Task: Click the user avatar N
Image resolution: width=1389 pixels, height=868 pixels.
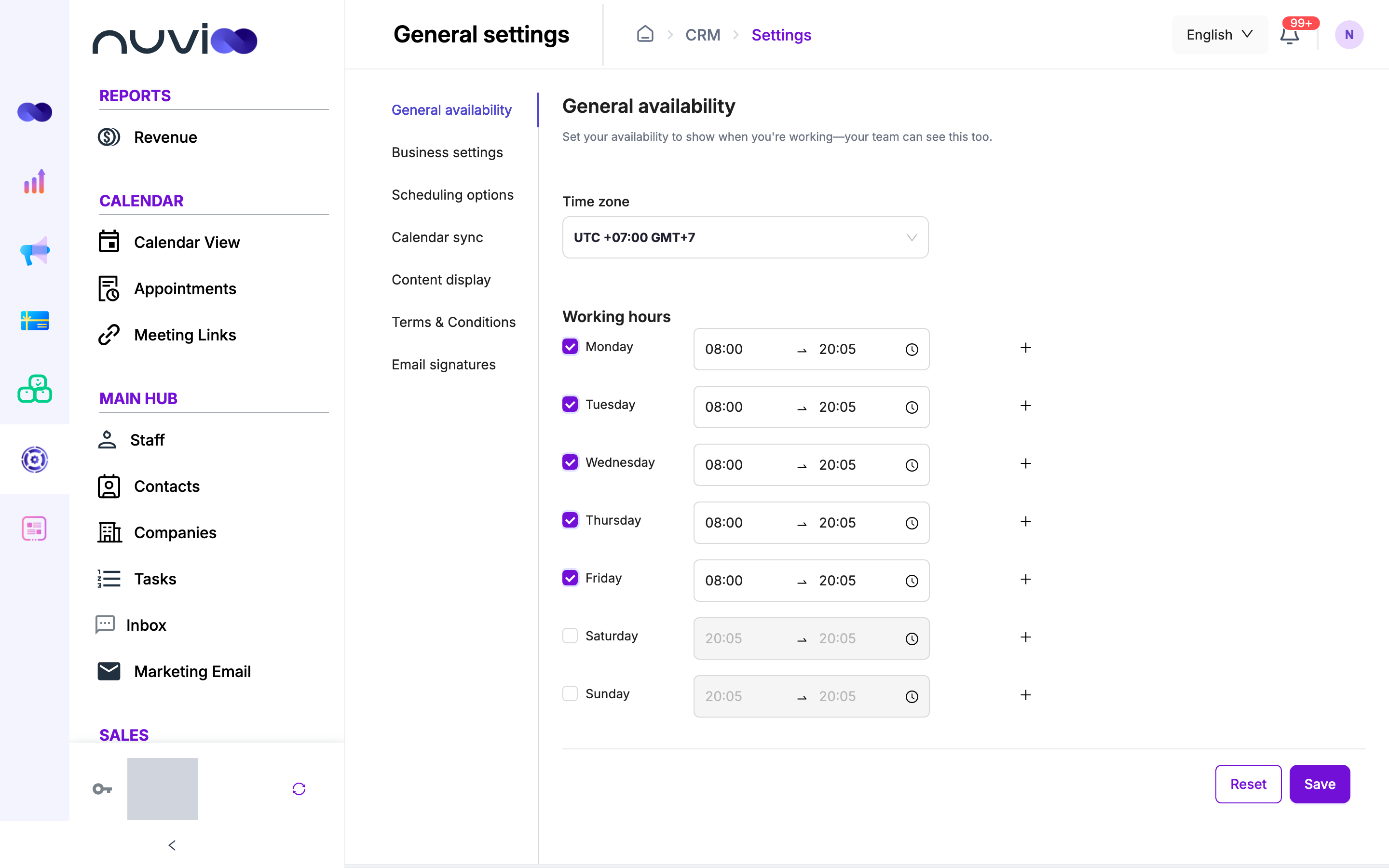Action: pyautogui.click(x=1349, y=35)
